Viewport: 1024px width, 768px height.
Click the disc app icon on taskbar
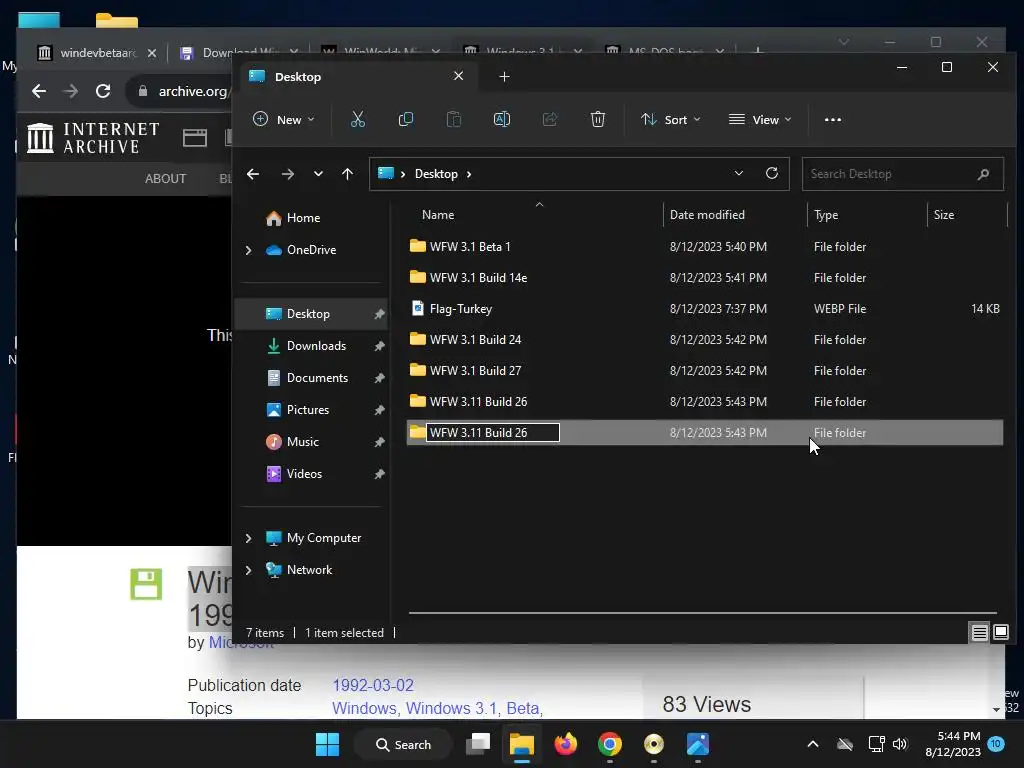pyautogui.click(x=654, y=744)
